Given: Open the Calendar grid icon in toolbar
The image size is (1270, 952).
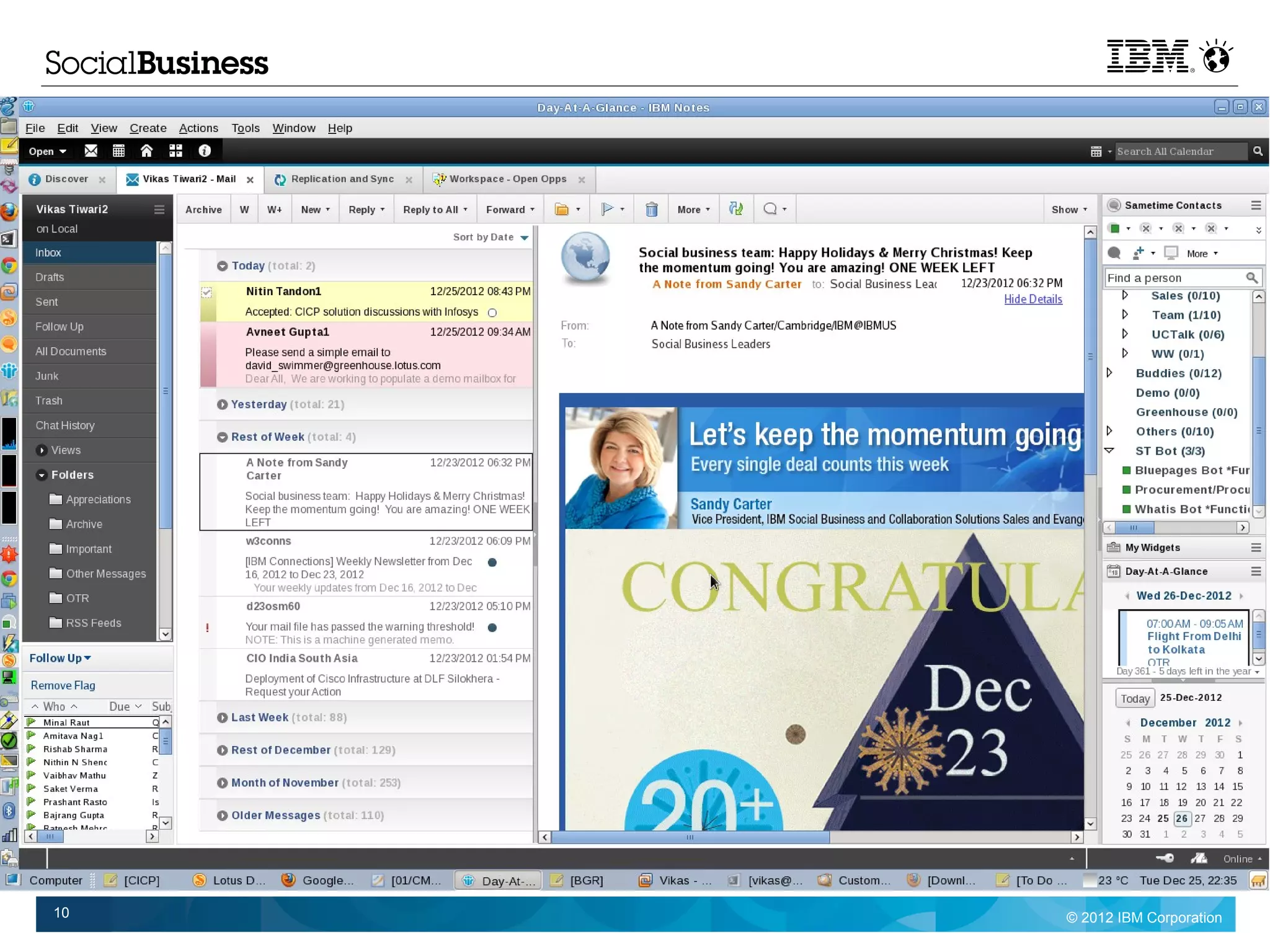Looking at the screenshot, I should 118,151.
